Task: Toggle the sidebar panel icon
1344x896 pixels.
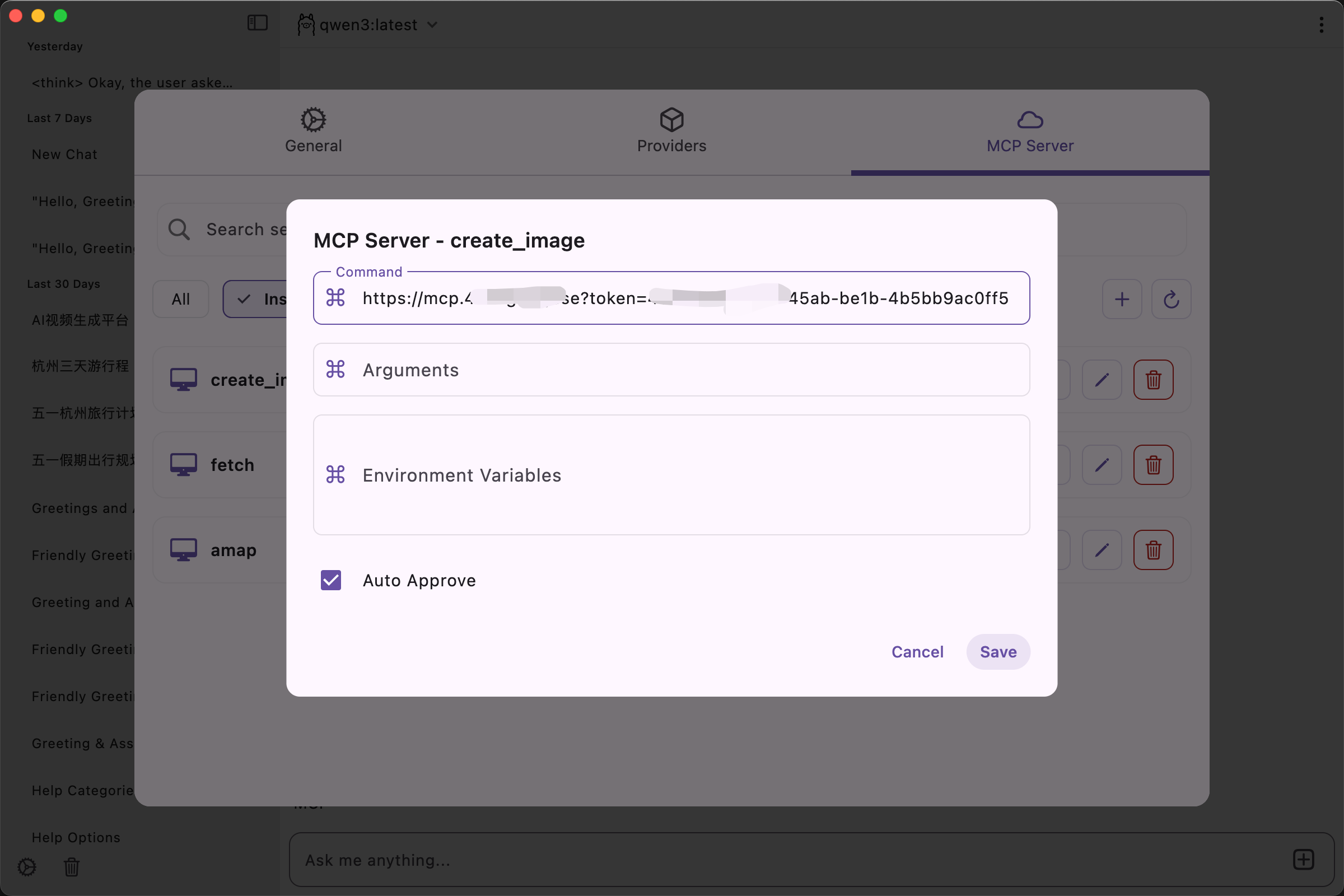Action: click(x=257, y=23)
